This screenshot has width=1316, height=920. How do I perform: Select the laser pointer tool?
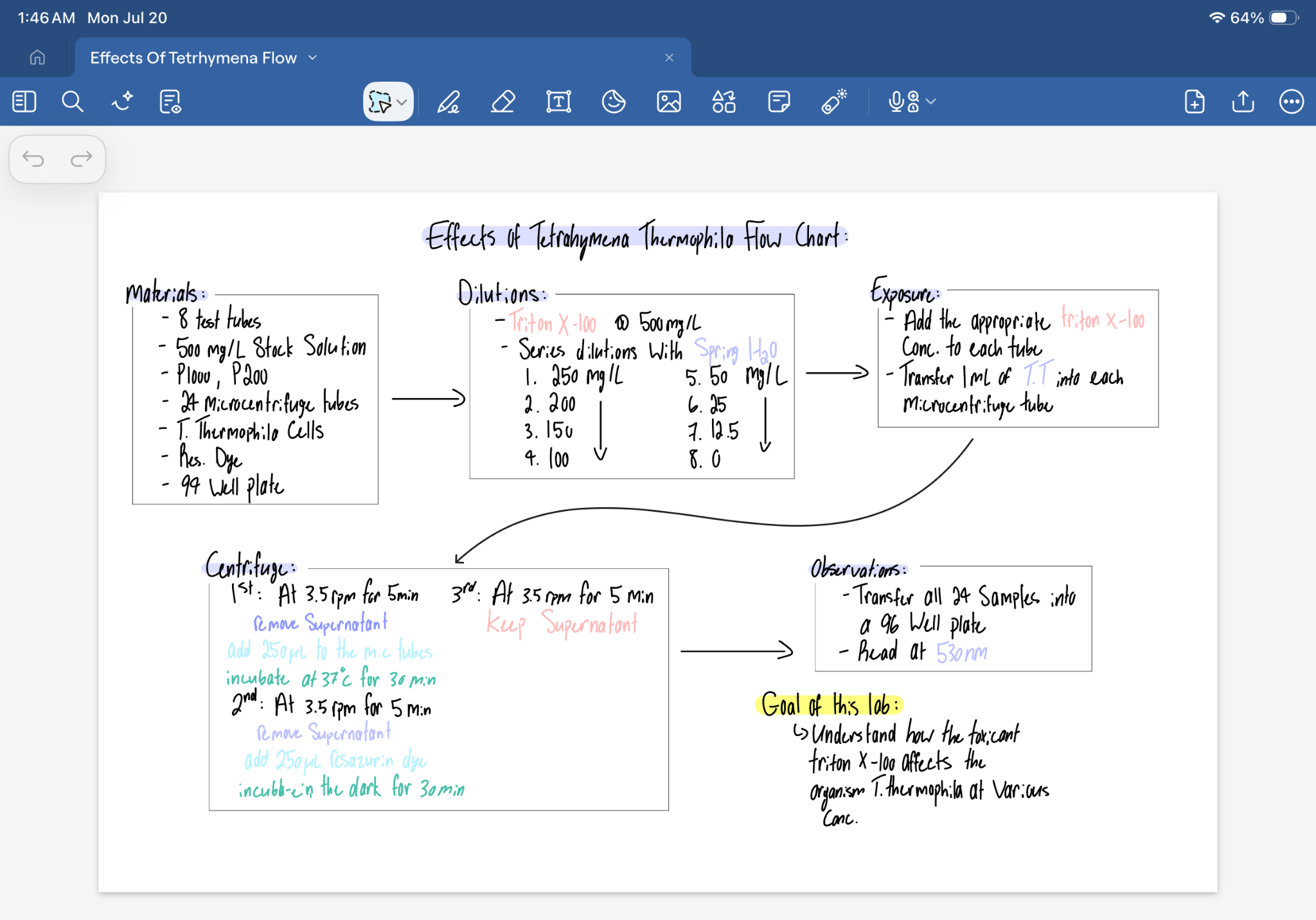point(834,102)
